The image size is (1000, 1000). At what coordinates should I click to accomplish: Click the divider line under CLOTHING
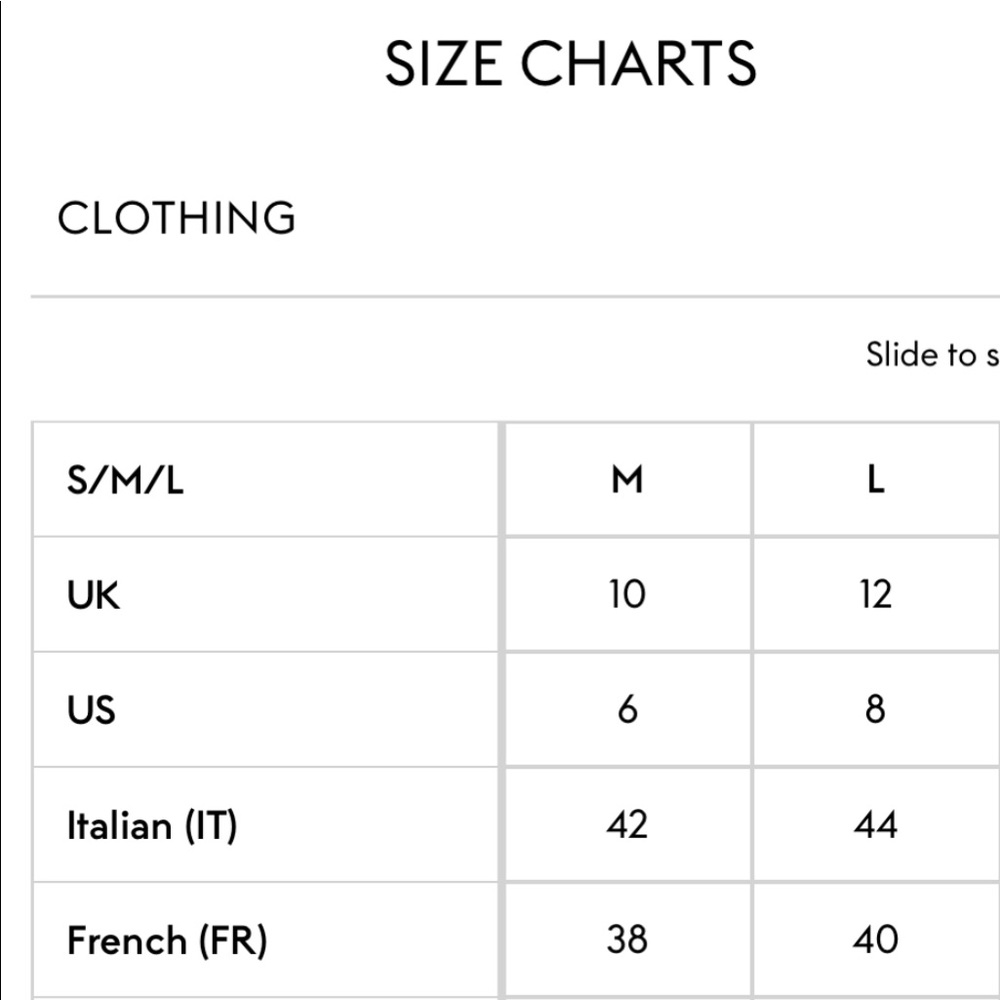[x=515, y=297]
